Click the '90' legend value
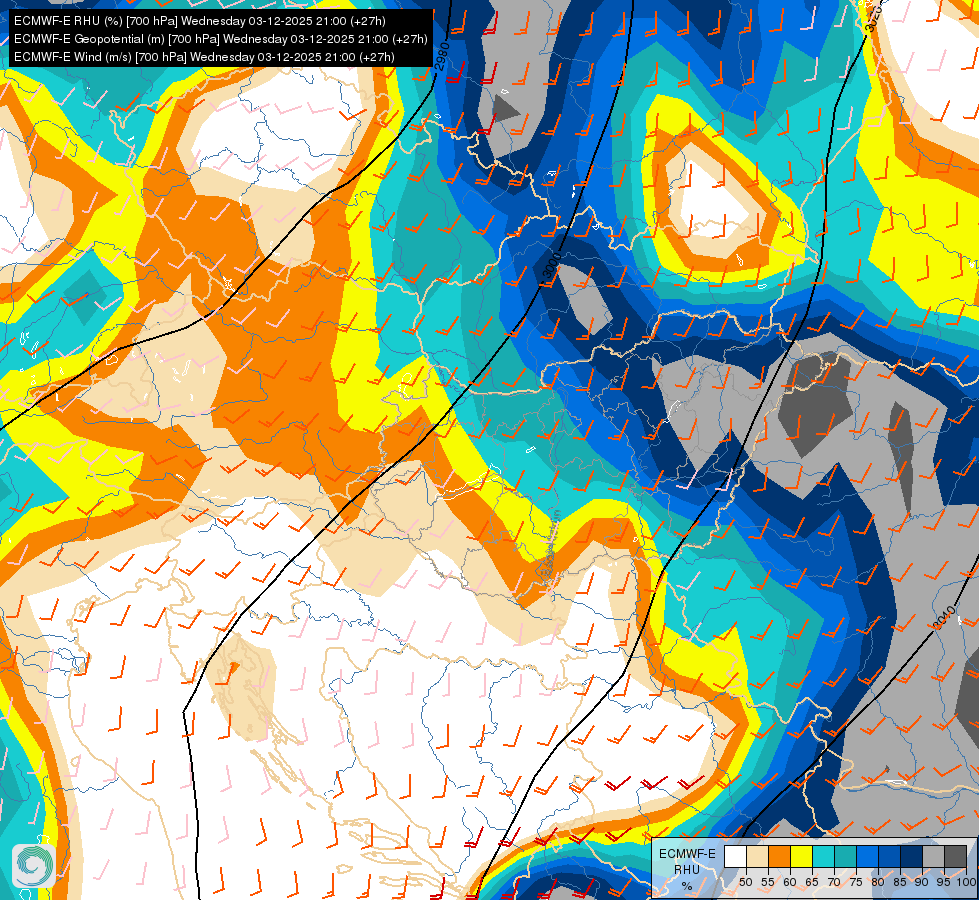The image size is (979, 900). click(x=922, y=882)
